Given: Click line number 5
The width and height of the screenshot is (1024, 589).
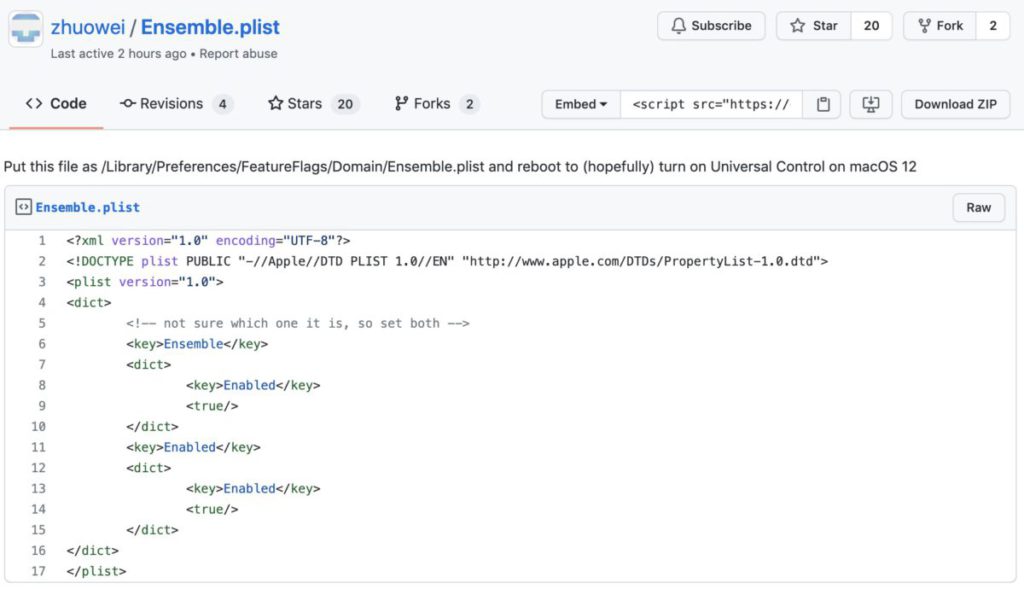Looking at the screenshot, I should pyautogui.click(x=42, y=323).
